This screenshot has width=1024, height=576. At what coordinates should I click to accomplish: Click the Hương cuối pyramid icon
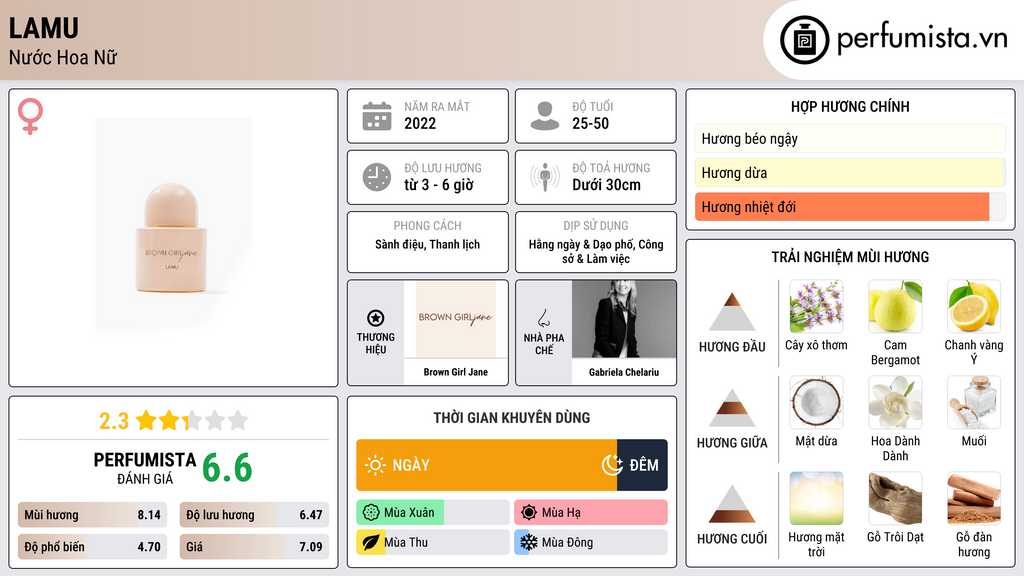[732, 504]
